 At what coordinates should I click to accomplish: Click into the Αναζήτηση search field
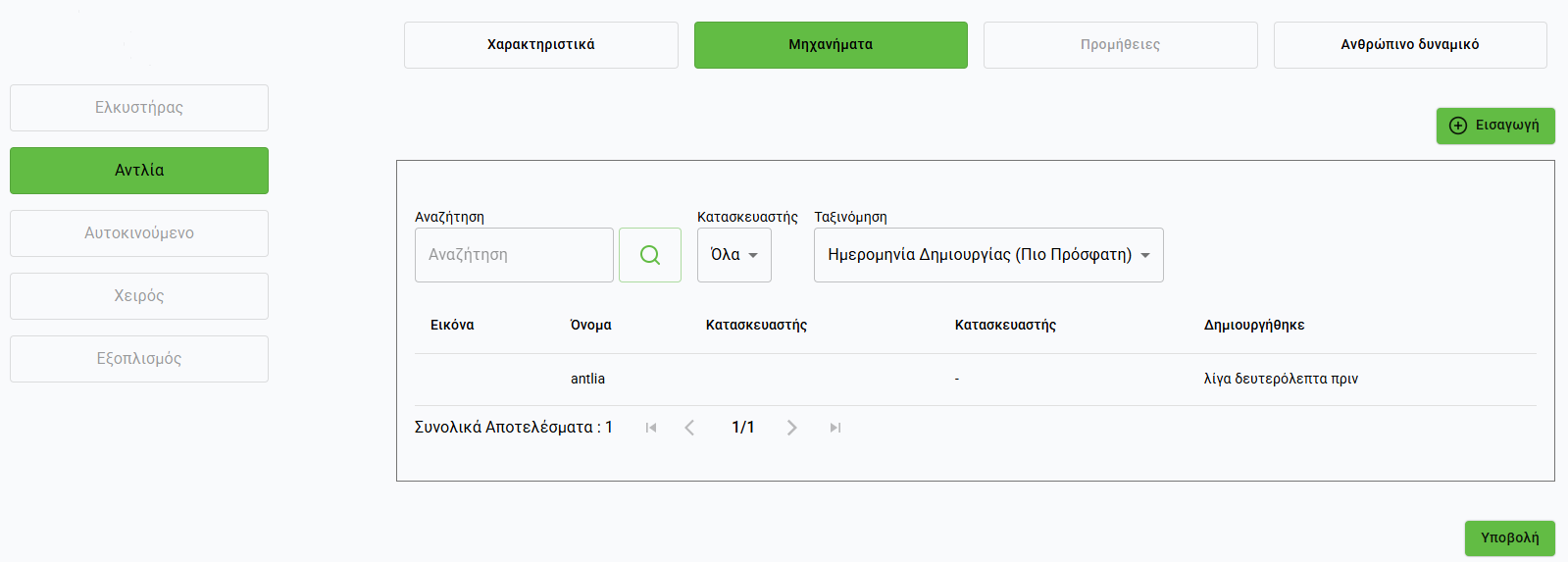click(514, 255)
